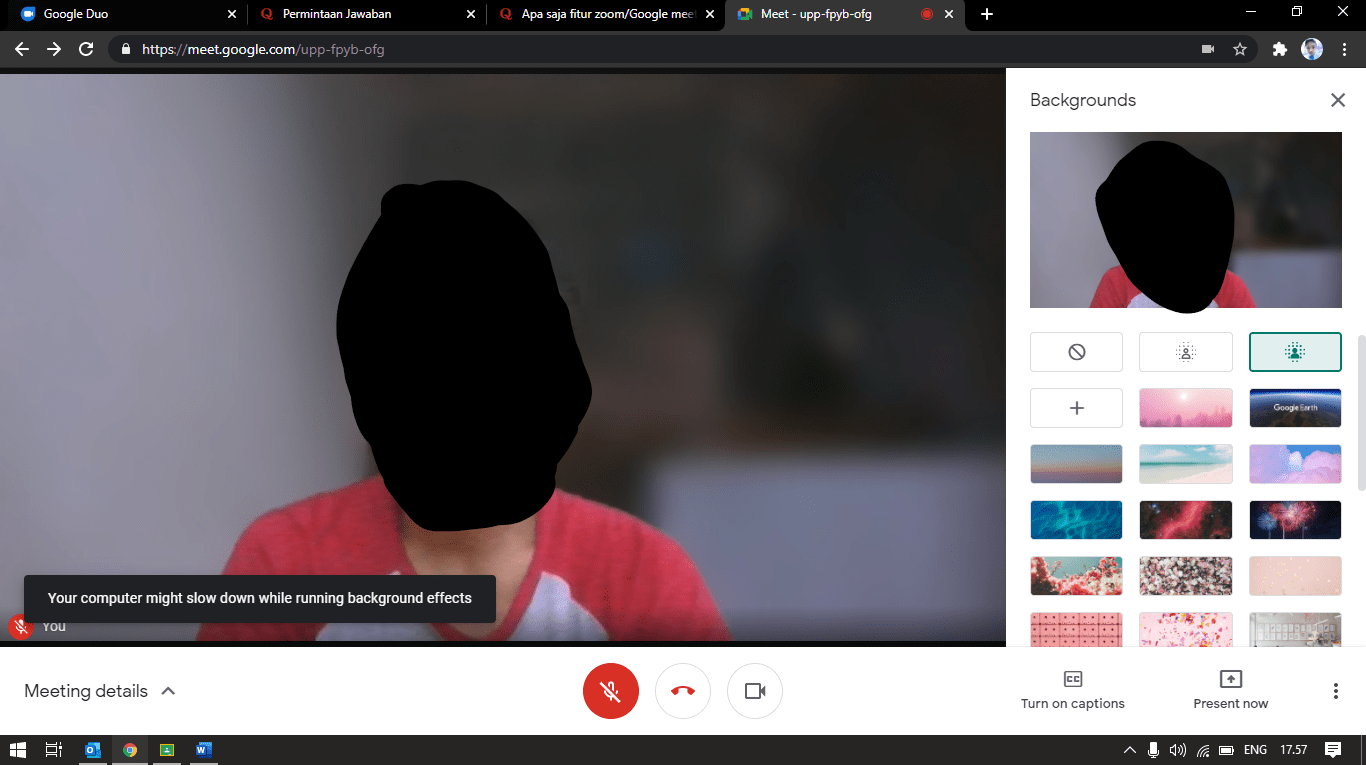Screen dimensions: 1366x765
Task: Choose the red nebula space background
Action: pos(1185,520)
